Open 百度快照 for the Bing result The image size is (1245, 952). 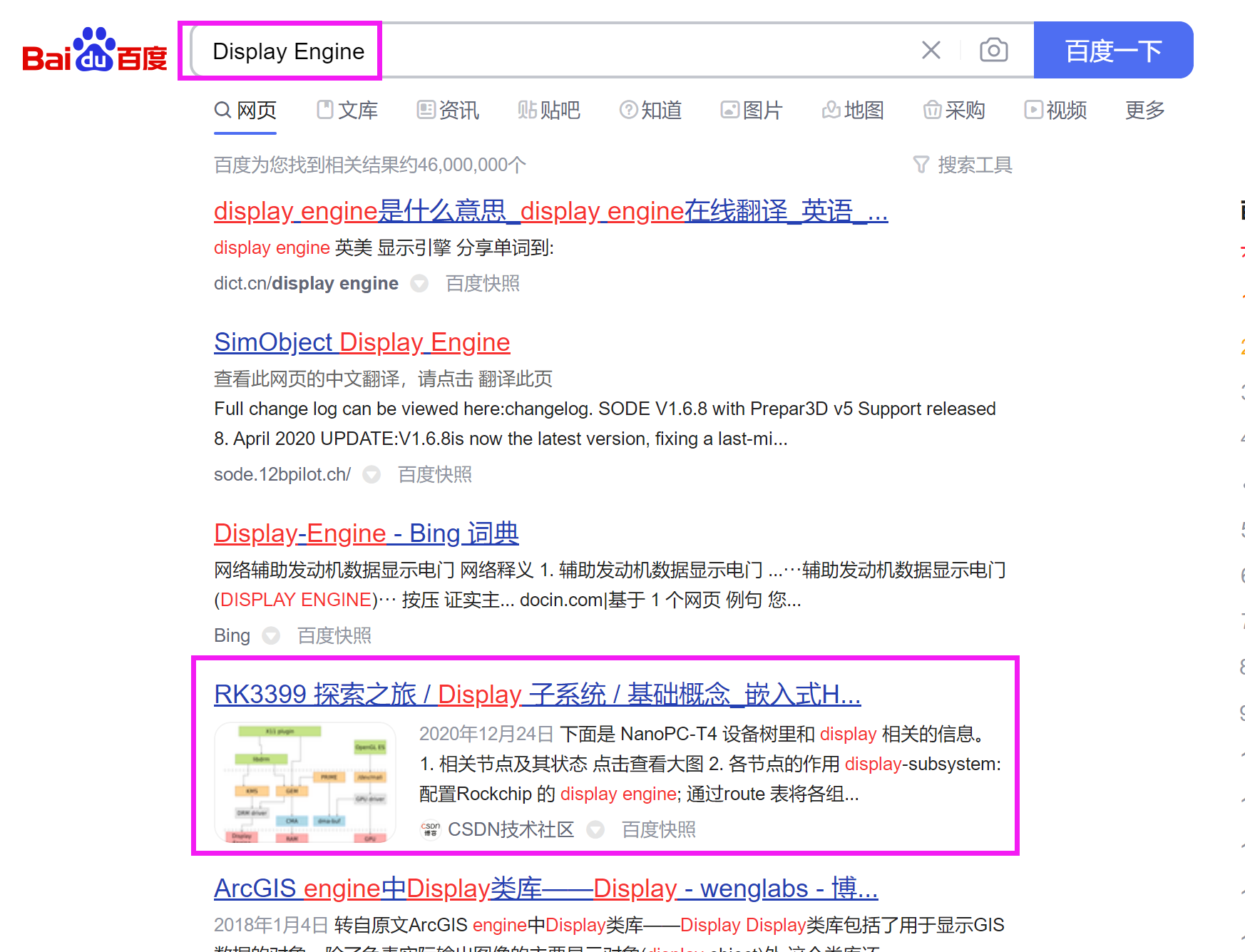[334, 636]
